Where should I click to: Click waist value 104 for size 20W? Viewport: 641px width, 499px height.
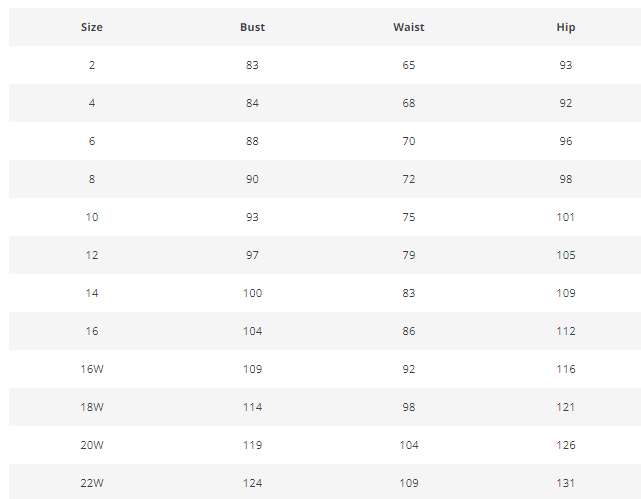coord(409,445)
